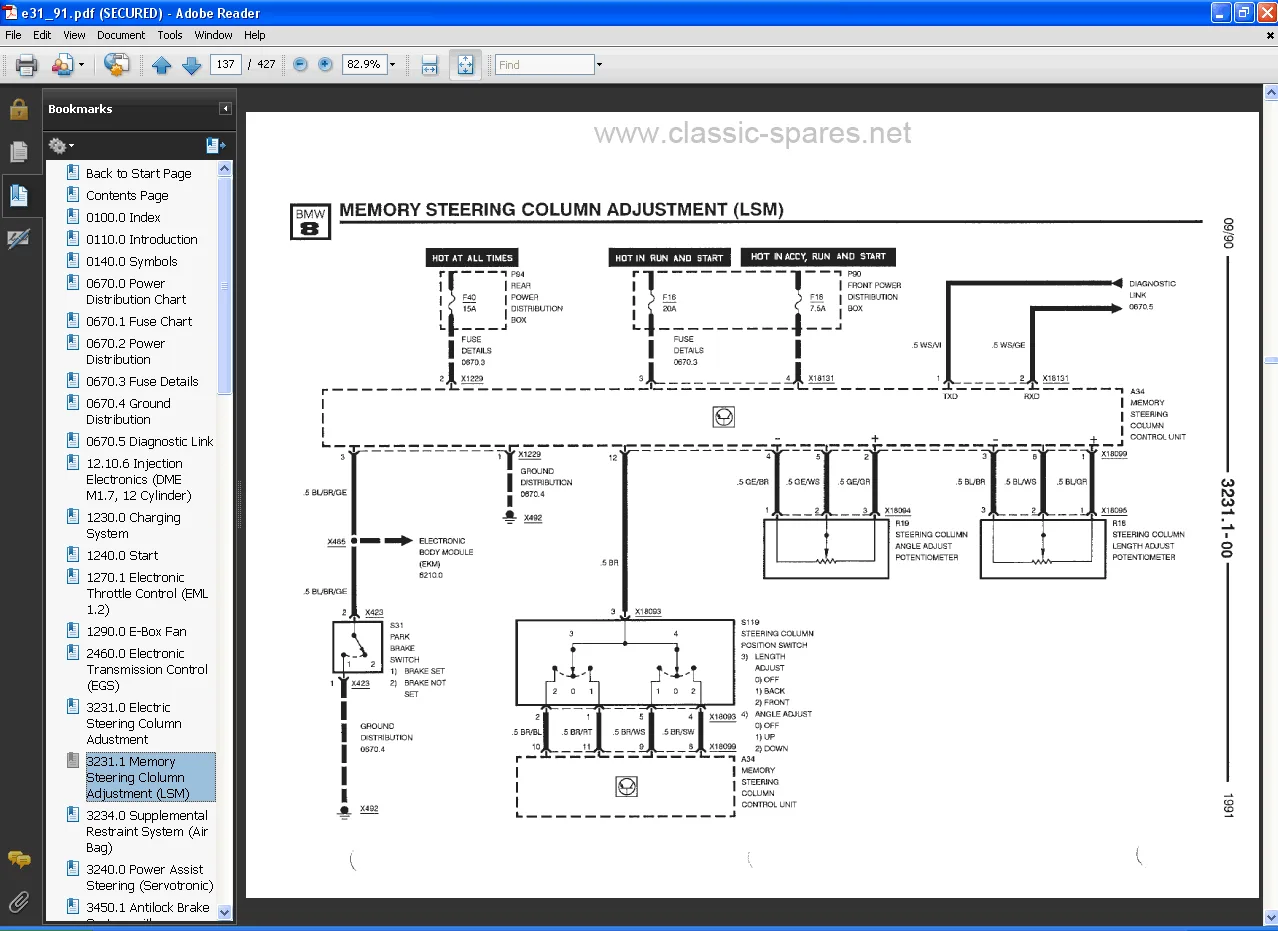Open the 0670.3 Fuse Details bookmark
Viewport: 1278px width, 931px height.
(142, 381)
